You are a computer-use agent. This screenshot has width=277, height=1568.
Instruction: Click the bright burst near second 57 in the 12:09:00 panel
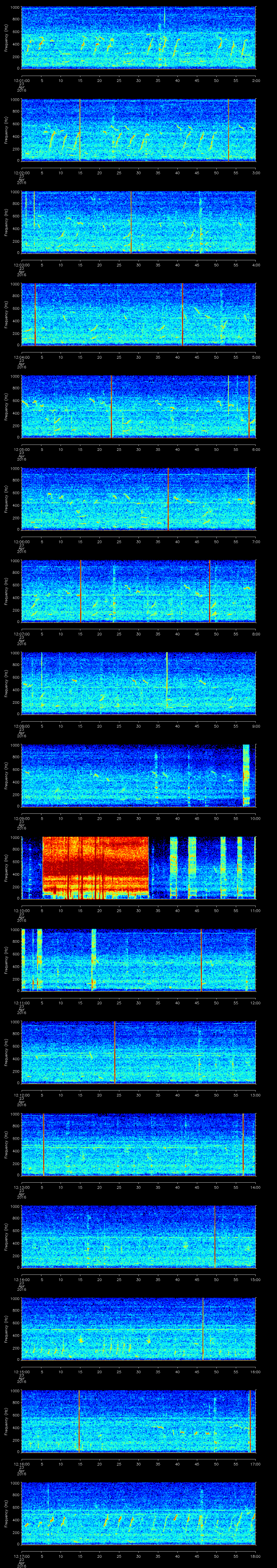pos(246,775)
